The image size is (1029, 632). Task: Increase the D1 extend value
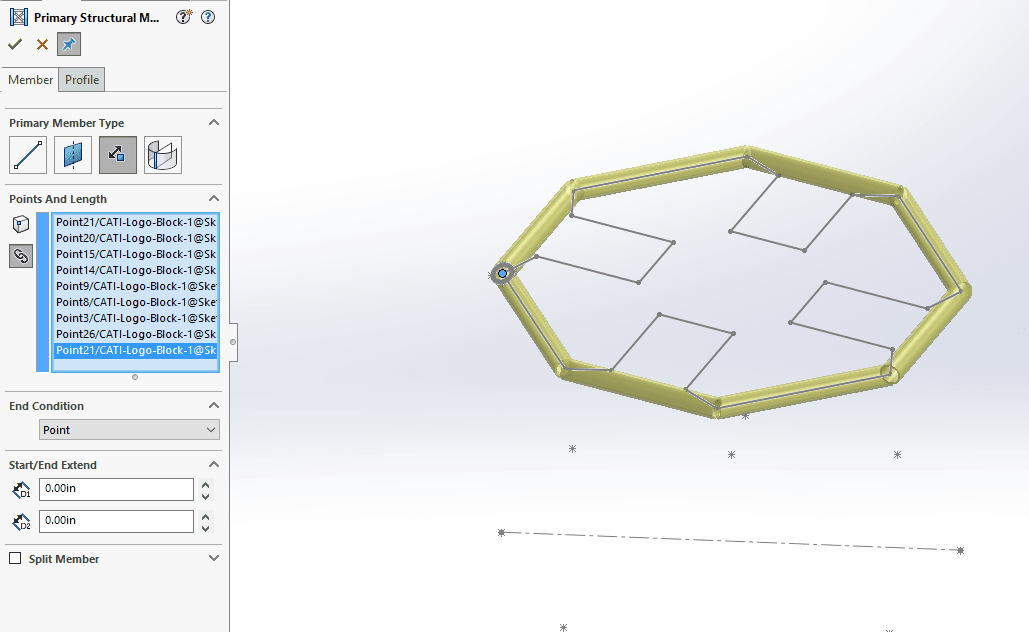205,484
